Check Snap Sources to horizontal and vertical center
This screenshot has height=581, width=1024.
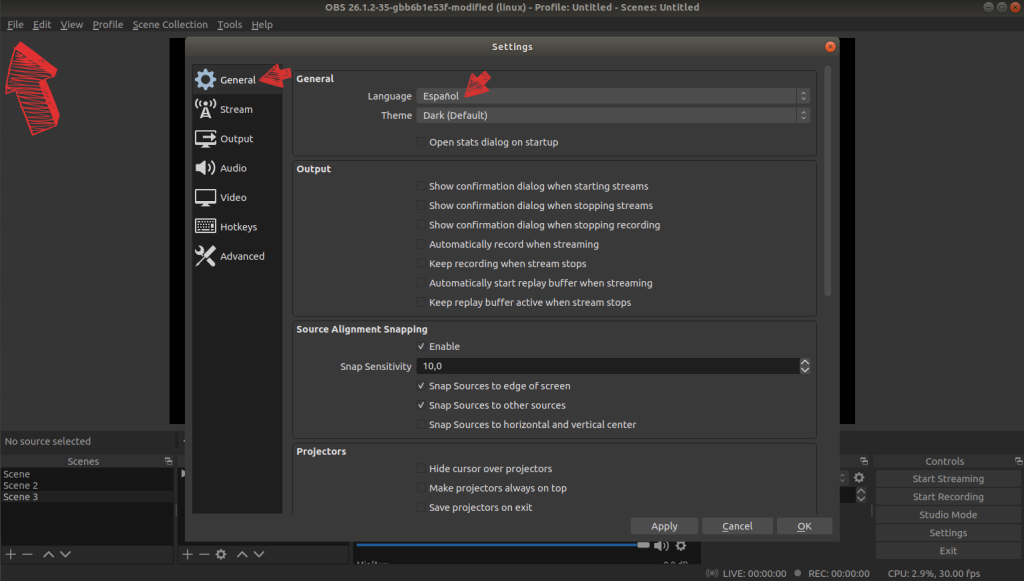421,425
